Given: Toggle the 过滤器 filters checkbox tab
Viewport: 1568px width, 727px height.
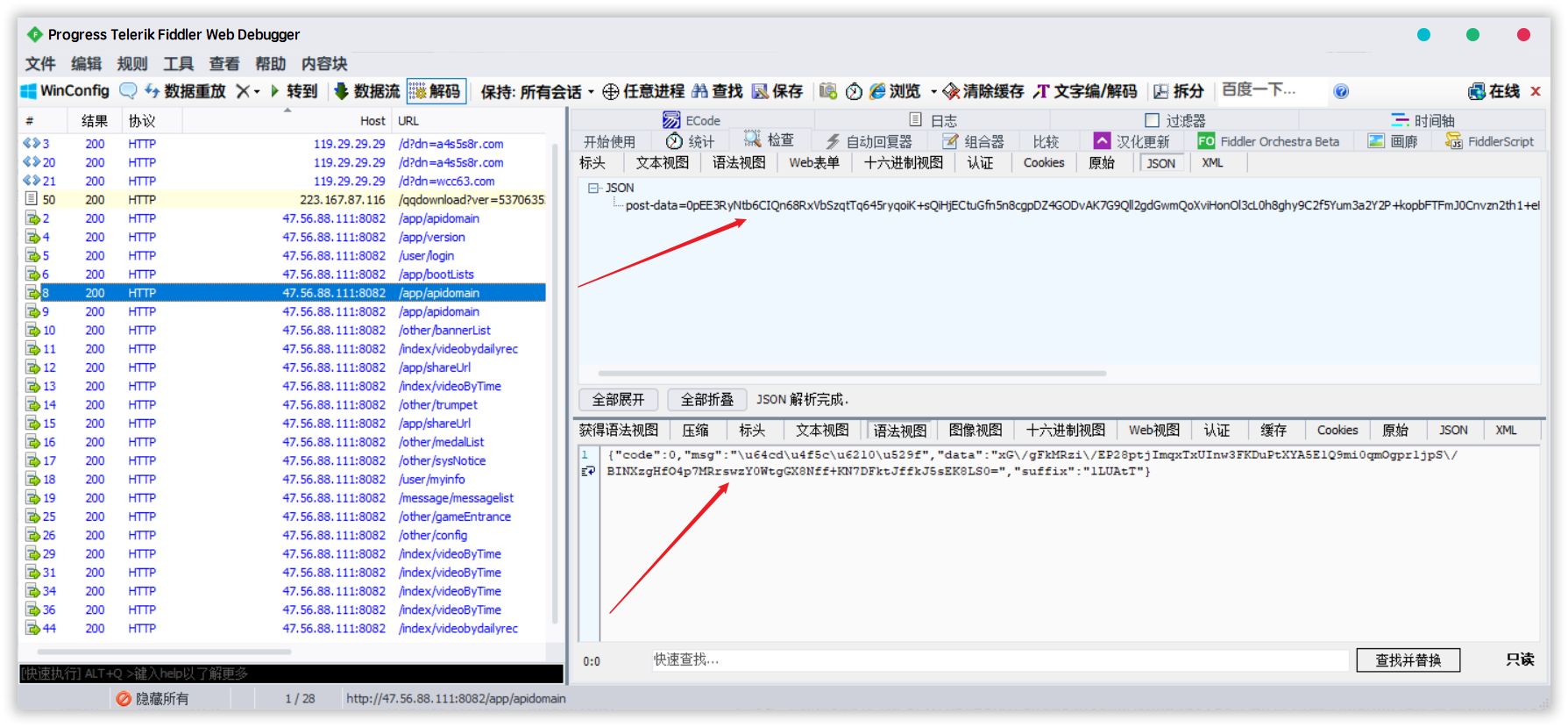Looking at the screenshot, I should pos(1174,120).
